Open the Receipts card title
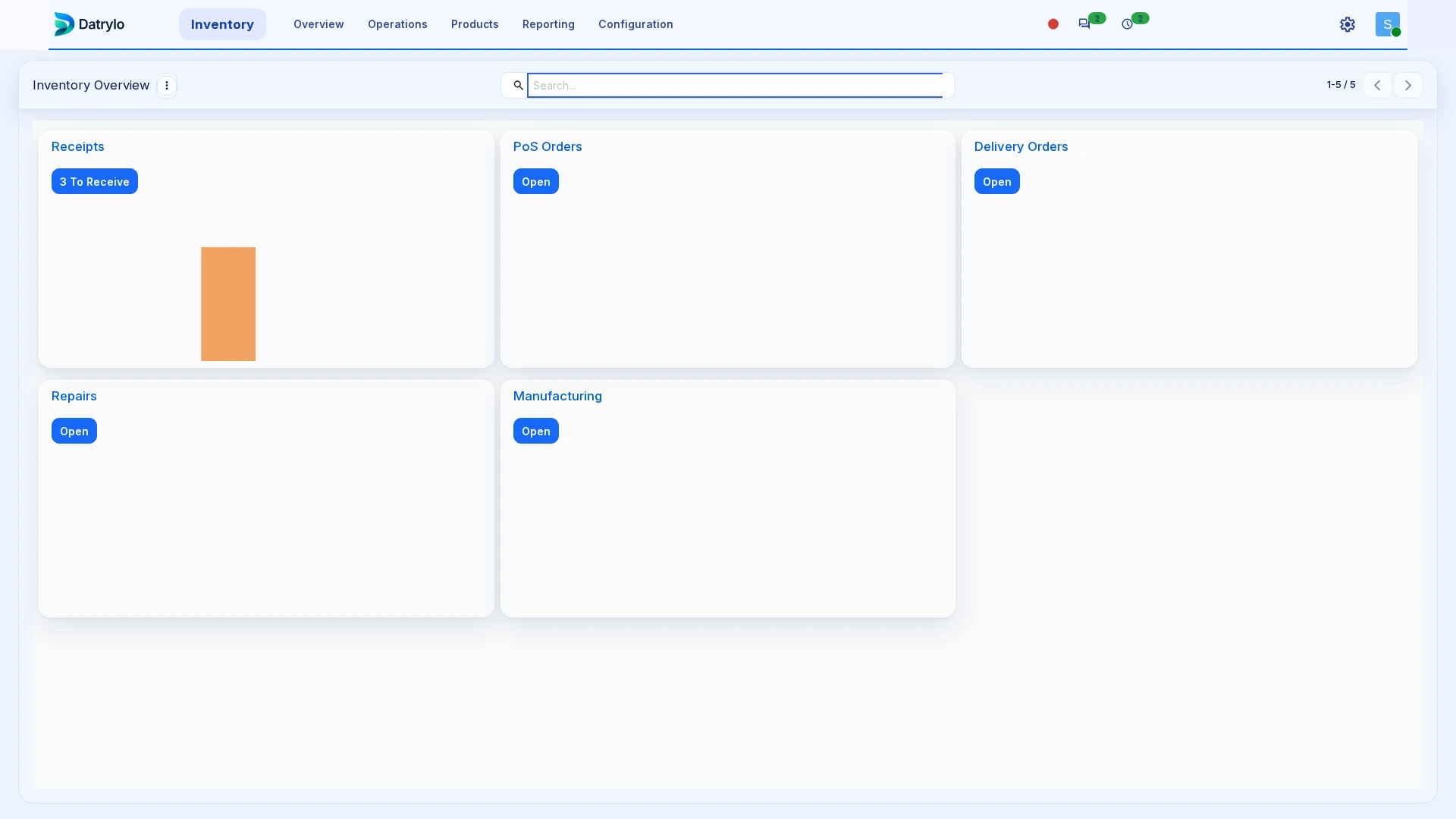Image resolution: width=1456 pixels, height=819 pixels. point(78,146)
